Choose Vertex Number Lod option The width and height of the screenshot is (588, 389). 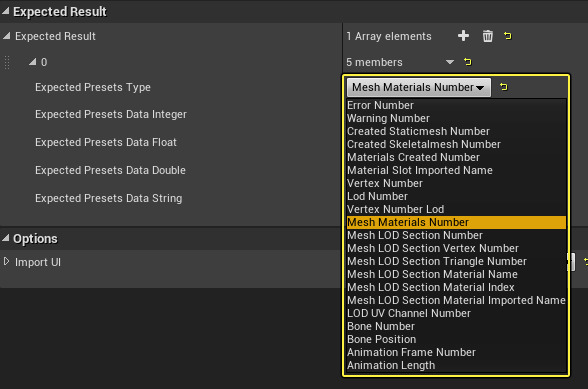(456, 209)
